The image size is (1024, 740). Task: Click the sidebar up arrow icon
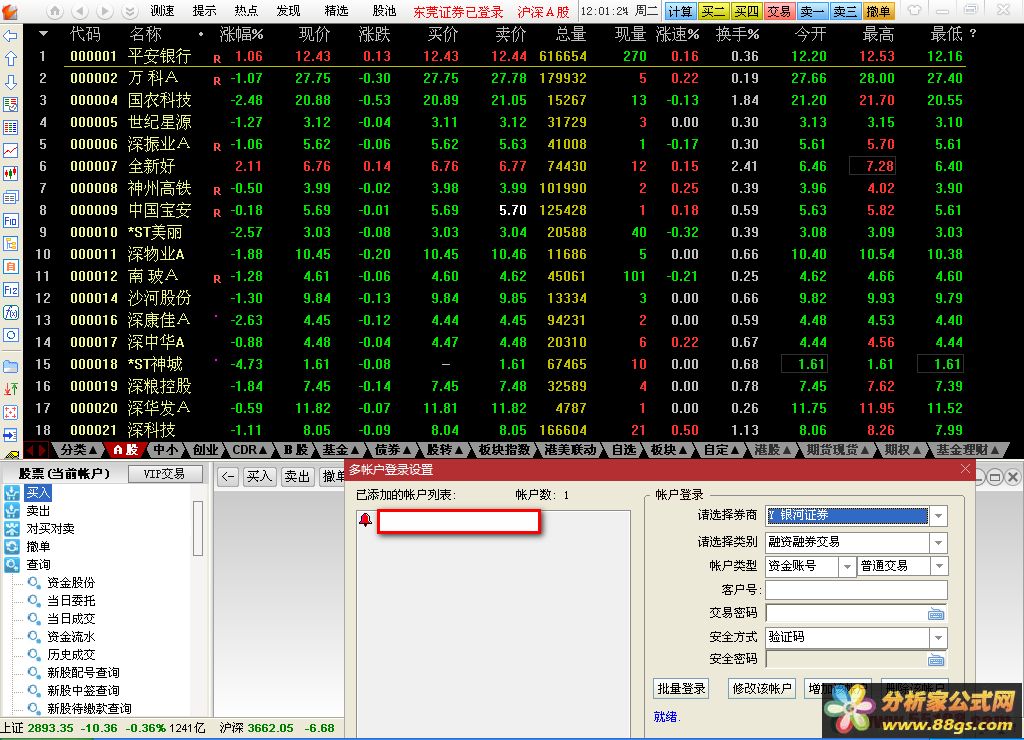(x=10, y=59)
